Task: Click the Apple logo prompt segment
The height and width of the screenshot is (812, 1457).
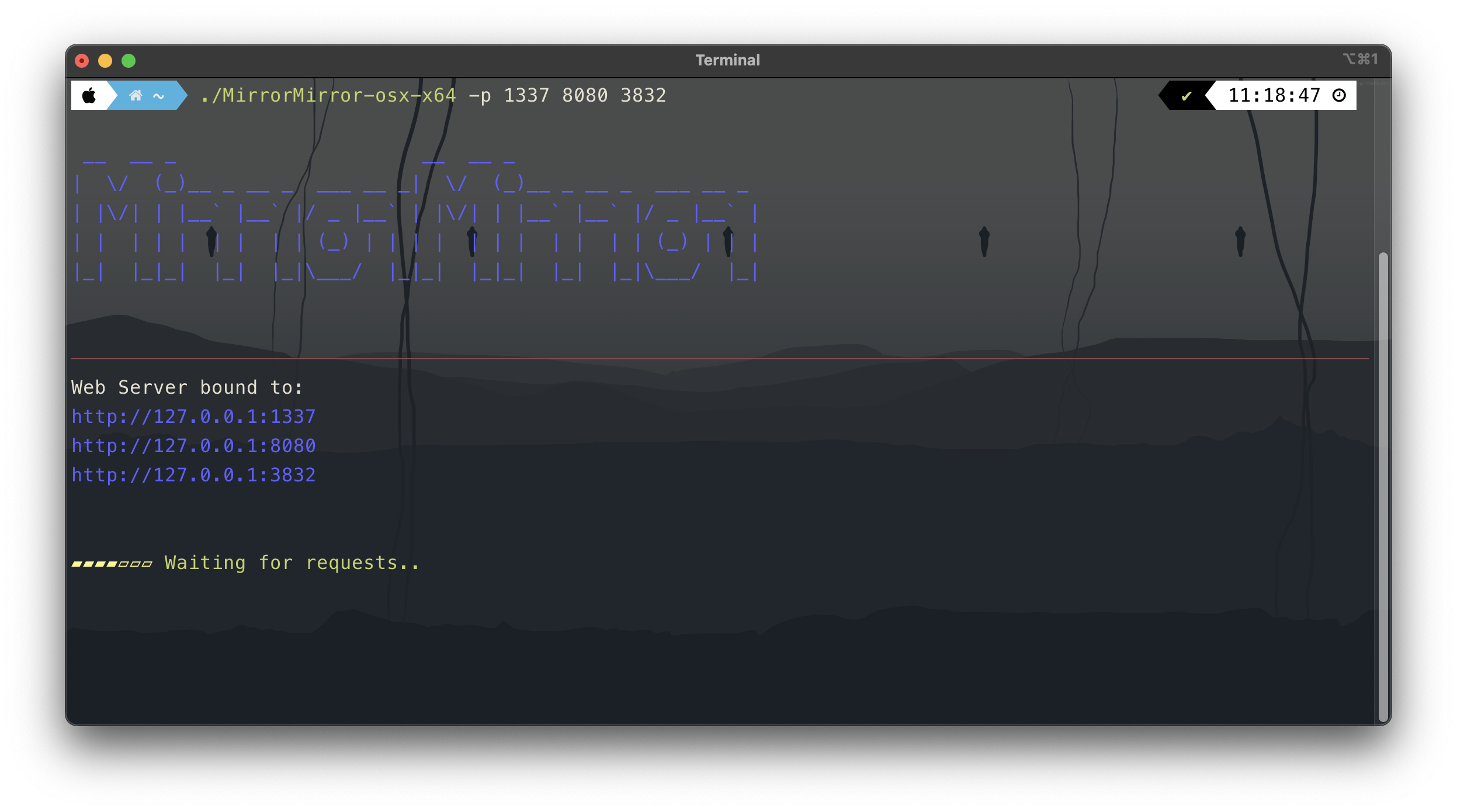Action: coord(89,95)
